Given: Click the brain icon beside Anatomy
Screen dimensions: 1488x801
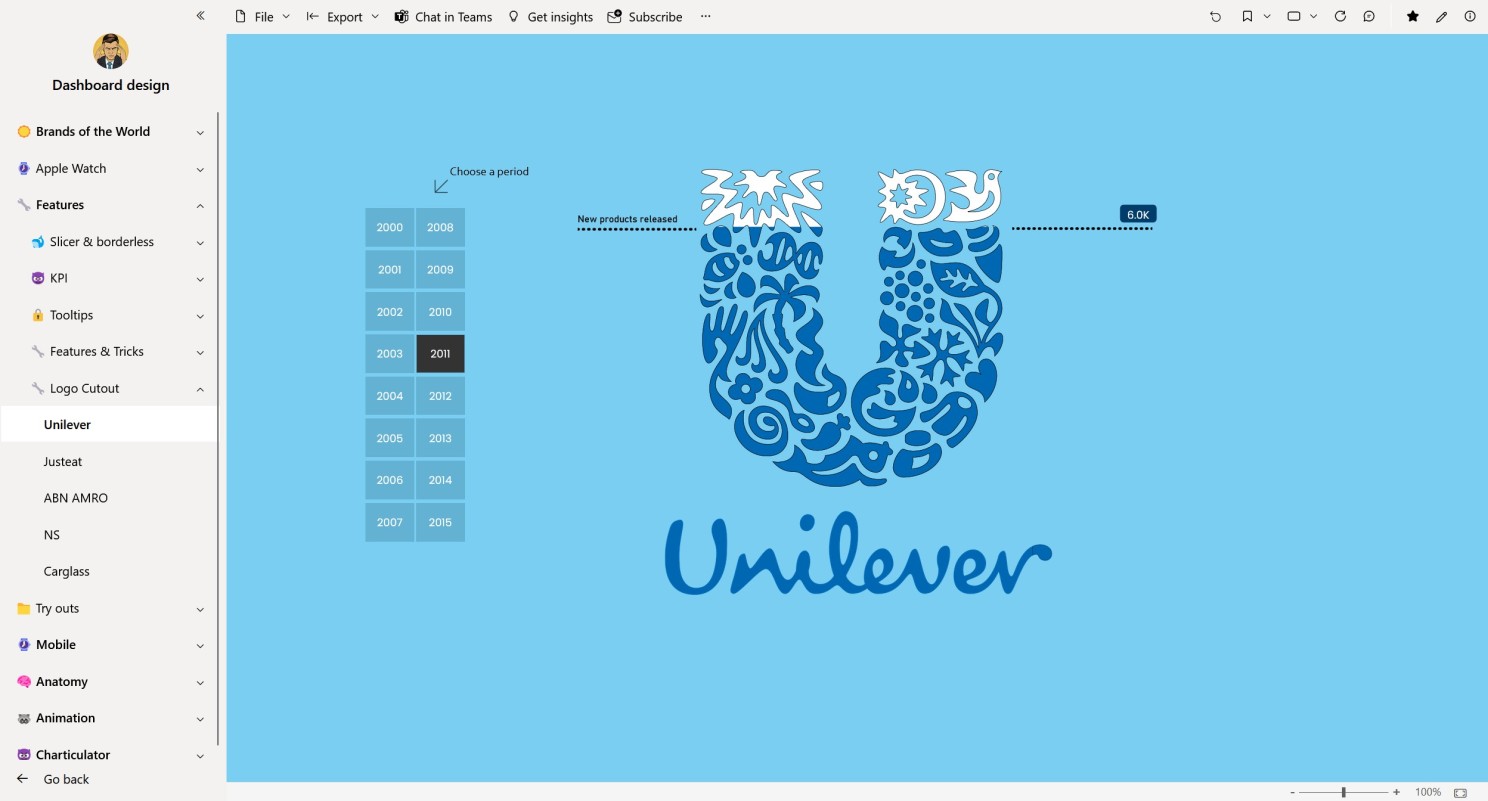Looking at the screenshot, I should [24, 682].
